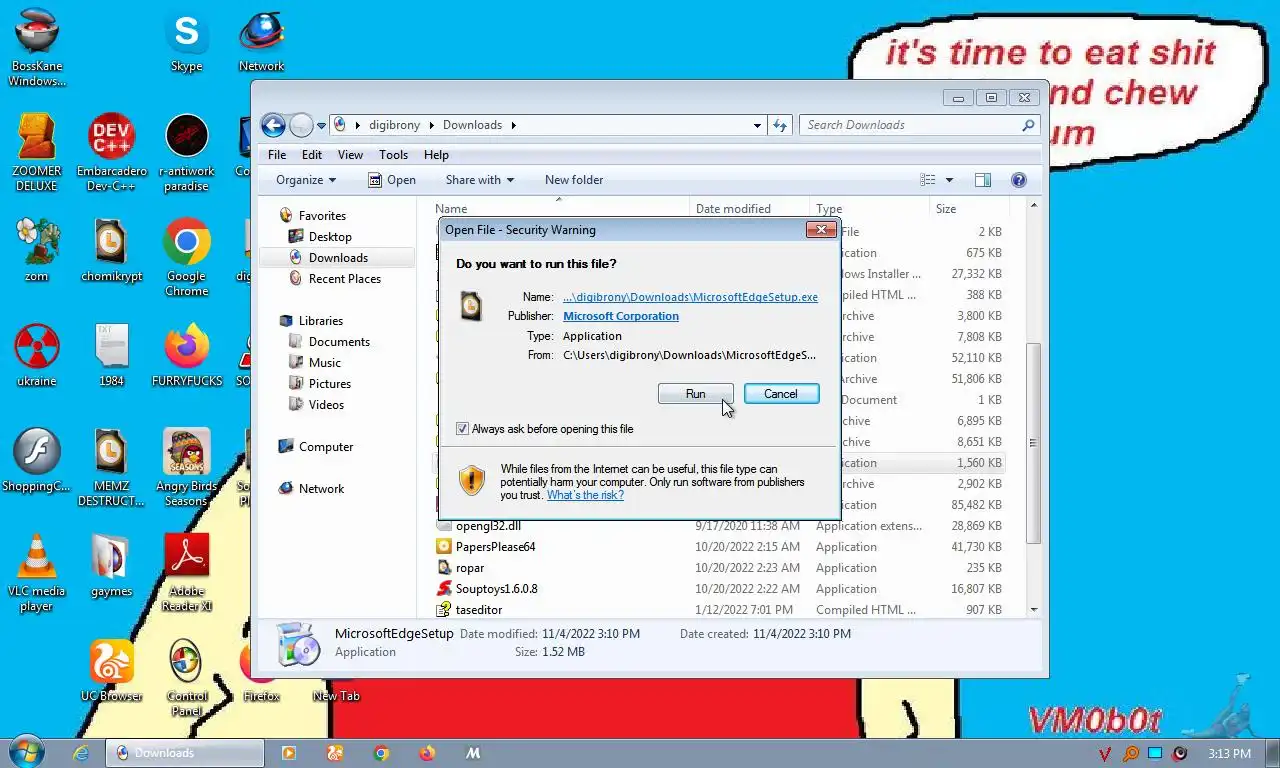Open the View menu
Image resolution: width=1280 pixels, height=768 pixels.
pyautogui.click(x=350, y=155)
